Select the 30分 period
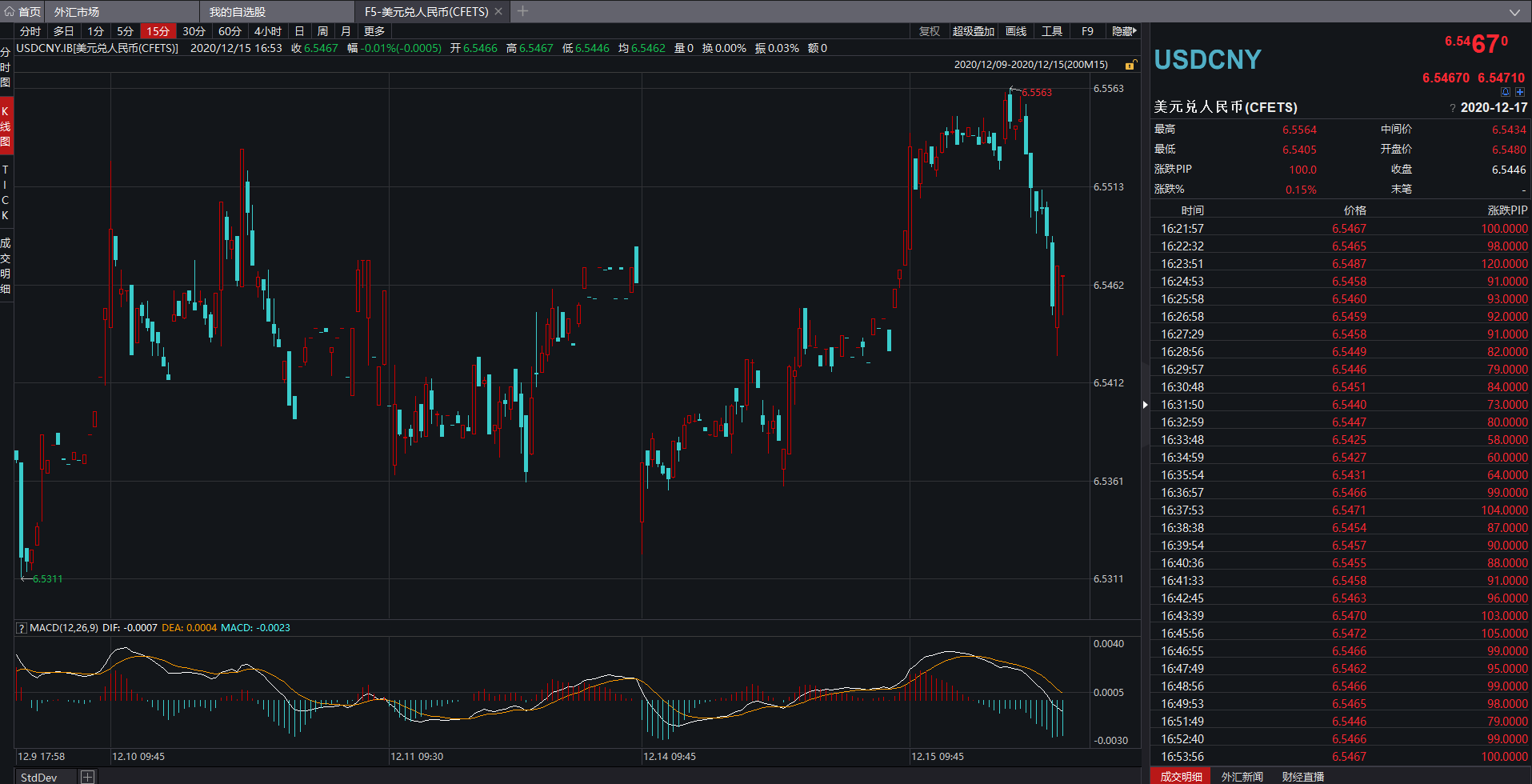Viewport: 1532px width, 784px height. 194,31
